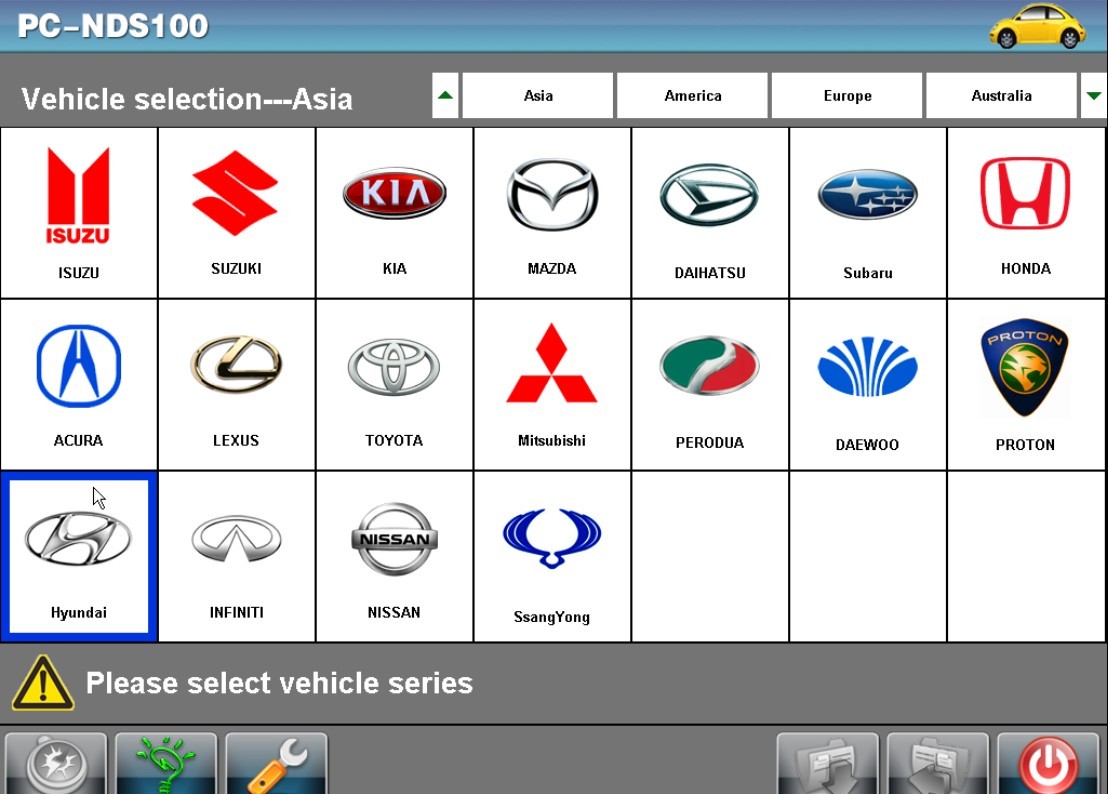Click the red power button

pos(1048,764)
